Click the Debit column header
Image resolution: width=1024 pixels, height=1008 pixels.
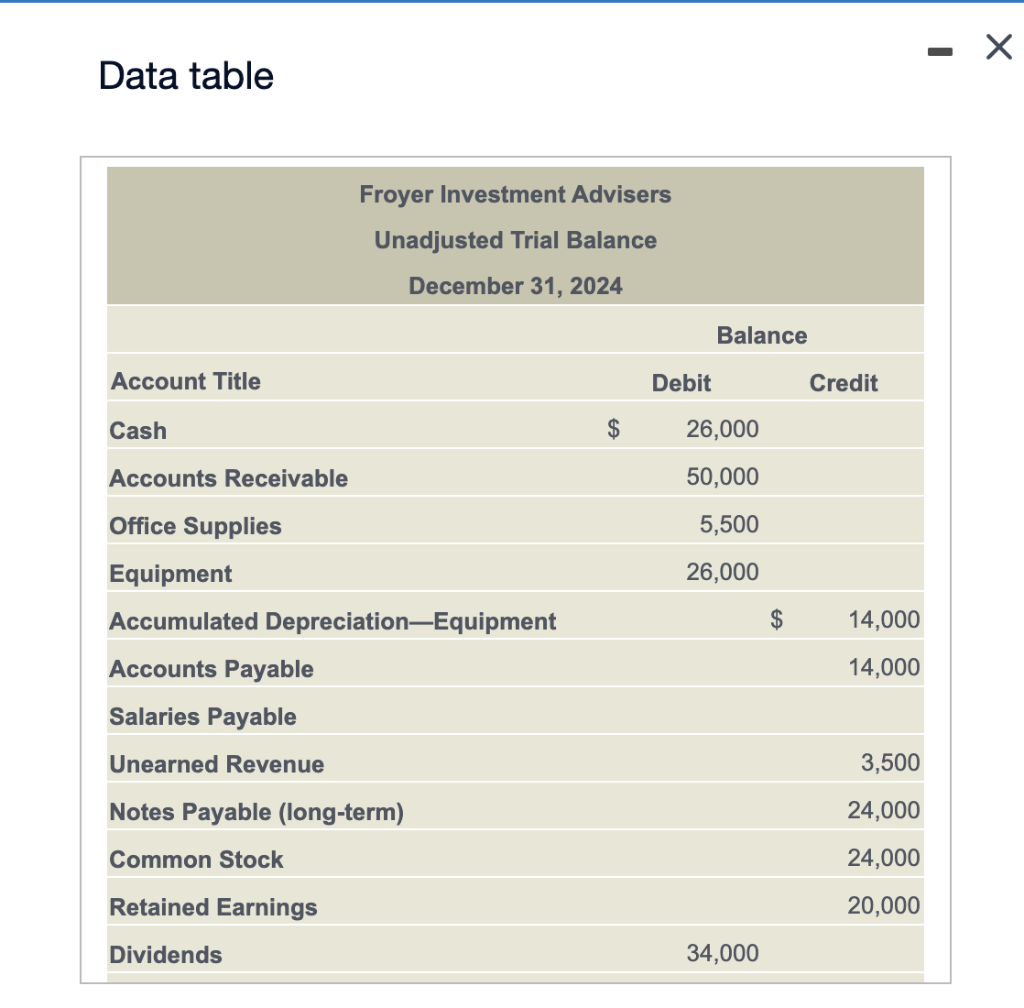pyautogui.click(x=682, y=383)
